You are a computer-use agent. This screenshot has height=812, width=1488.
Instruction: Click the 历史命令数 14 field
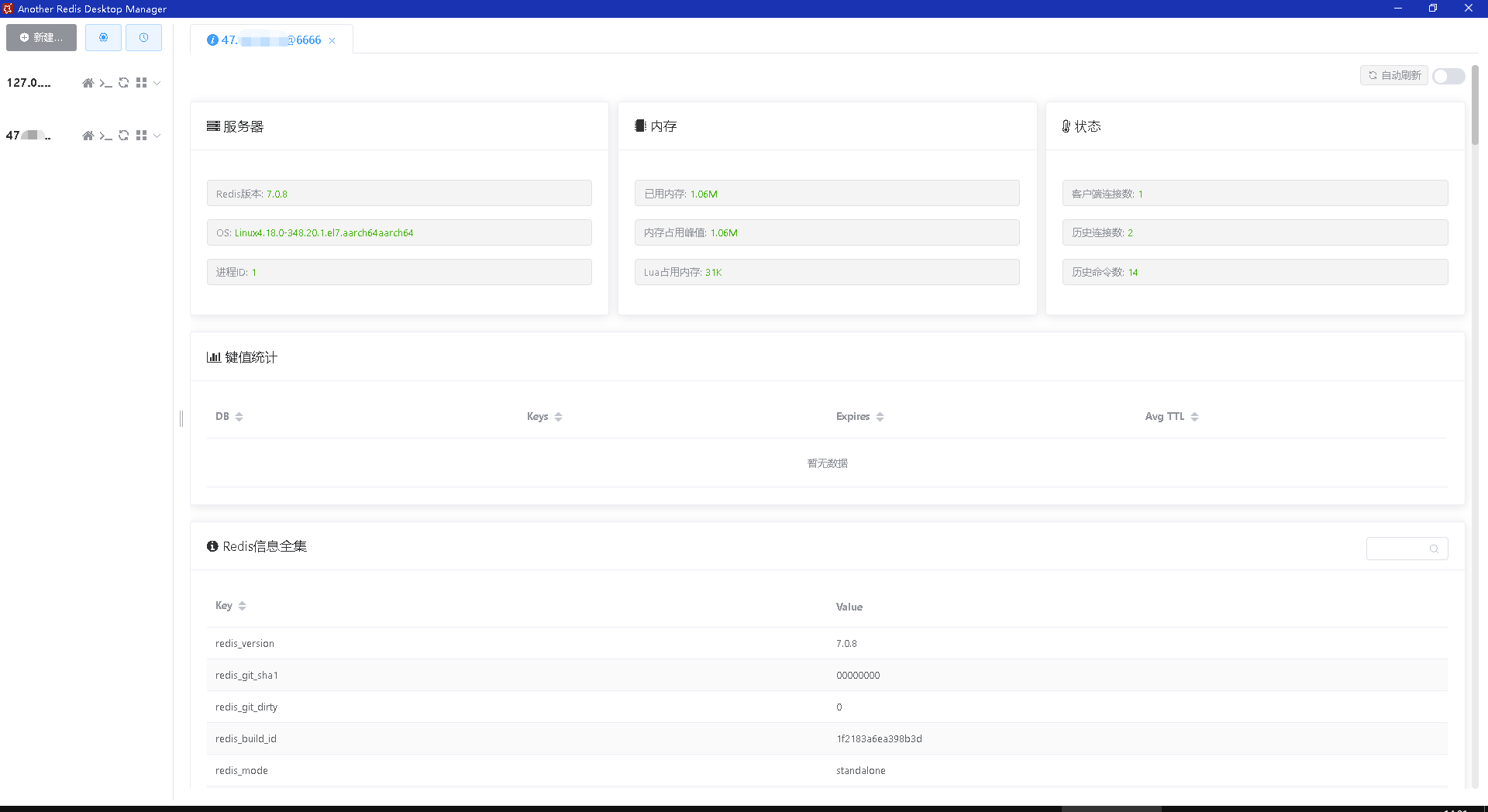click(x=1255, y=272)
